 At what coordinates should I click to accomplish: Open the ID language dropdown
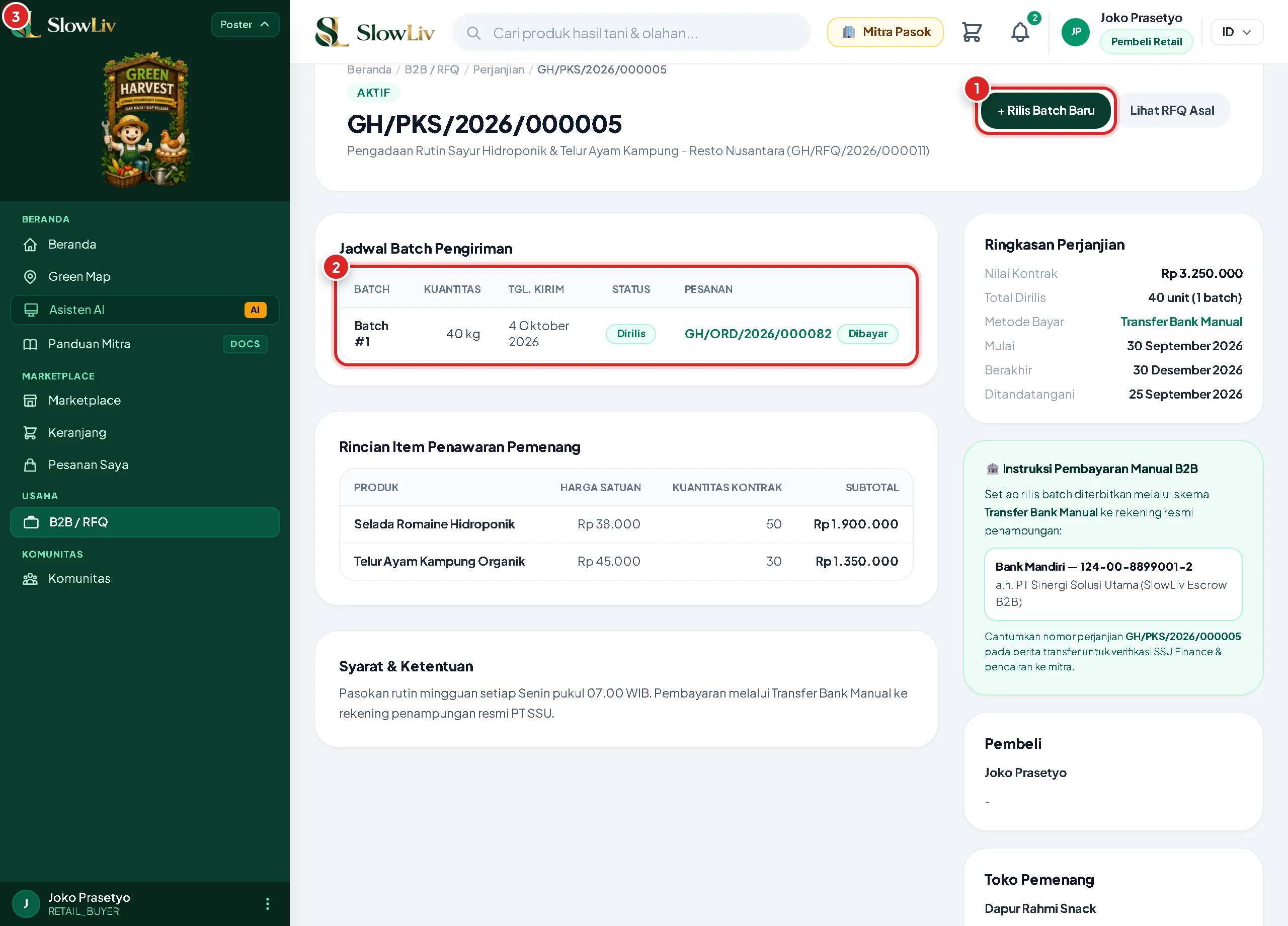(1236, 32)
